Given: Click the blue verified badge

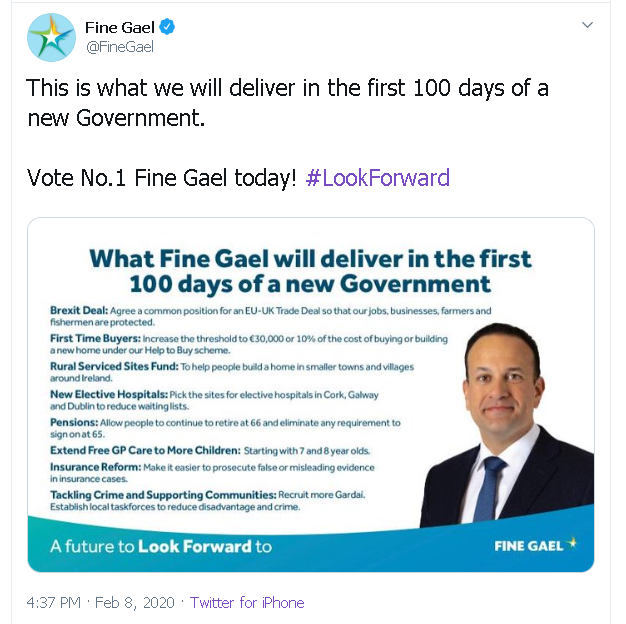Looking at the screenshot, I should (169, 27).
